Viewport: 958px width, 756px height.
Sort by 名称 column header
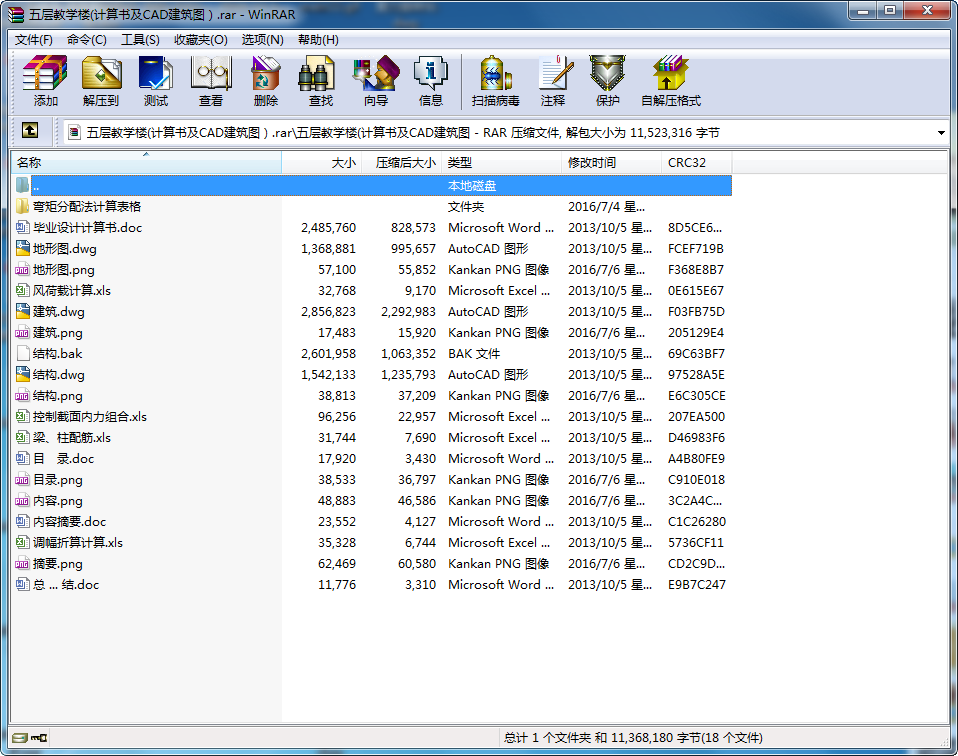146,163
